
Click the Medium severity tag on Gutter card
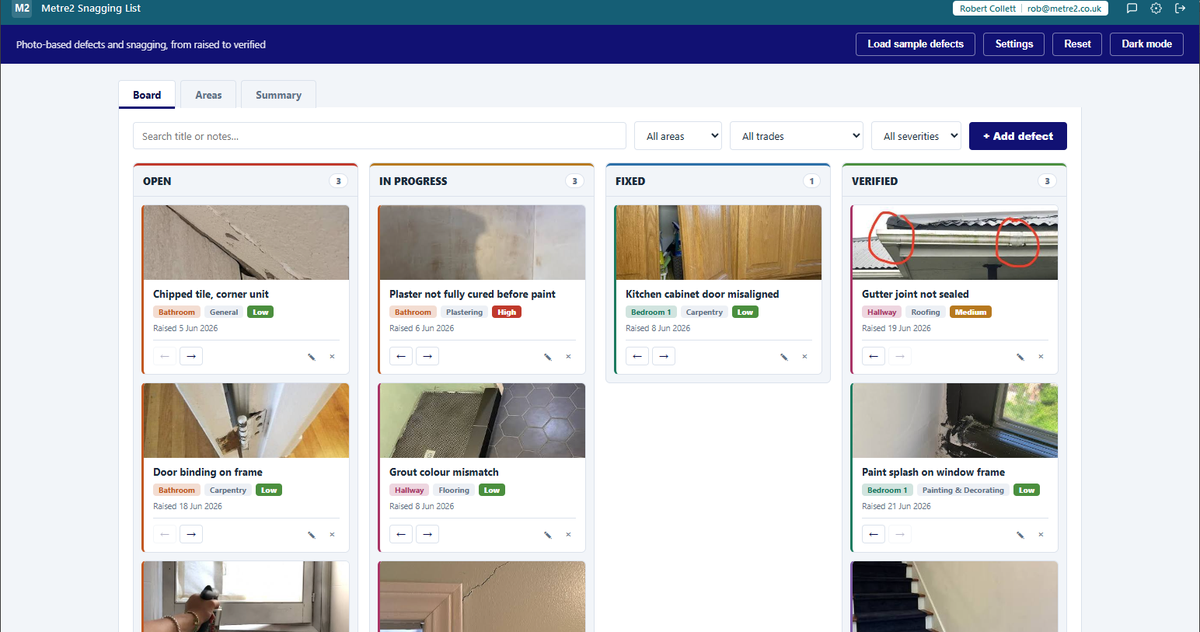pos(970,312)
